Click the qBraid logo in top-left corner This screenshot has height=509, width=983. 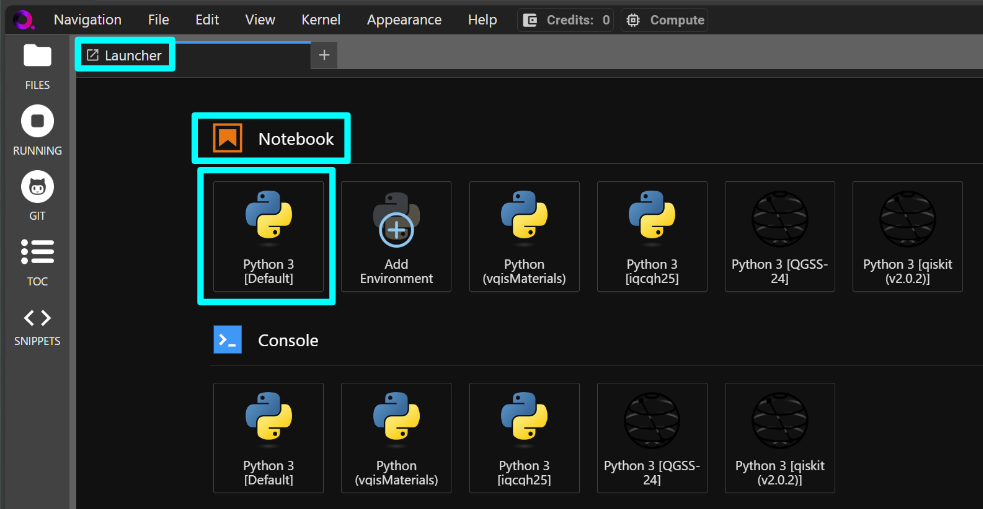[x=24, y=20]
